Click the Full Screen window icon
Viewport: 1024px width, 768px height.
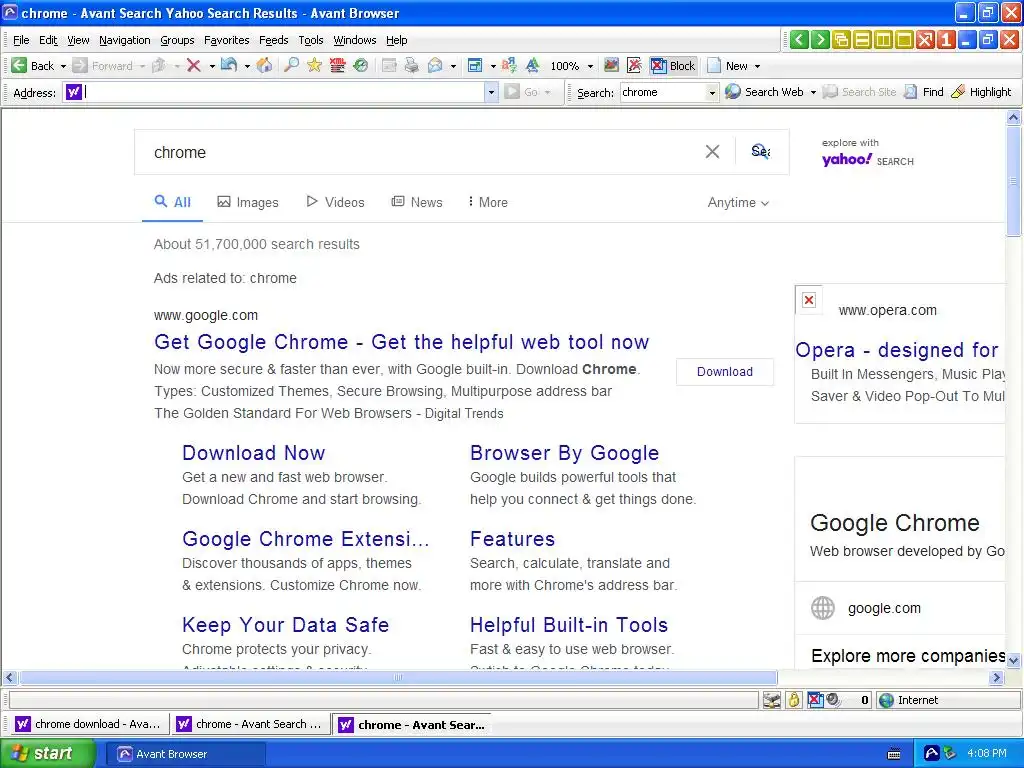[x=475, y=65]
